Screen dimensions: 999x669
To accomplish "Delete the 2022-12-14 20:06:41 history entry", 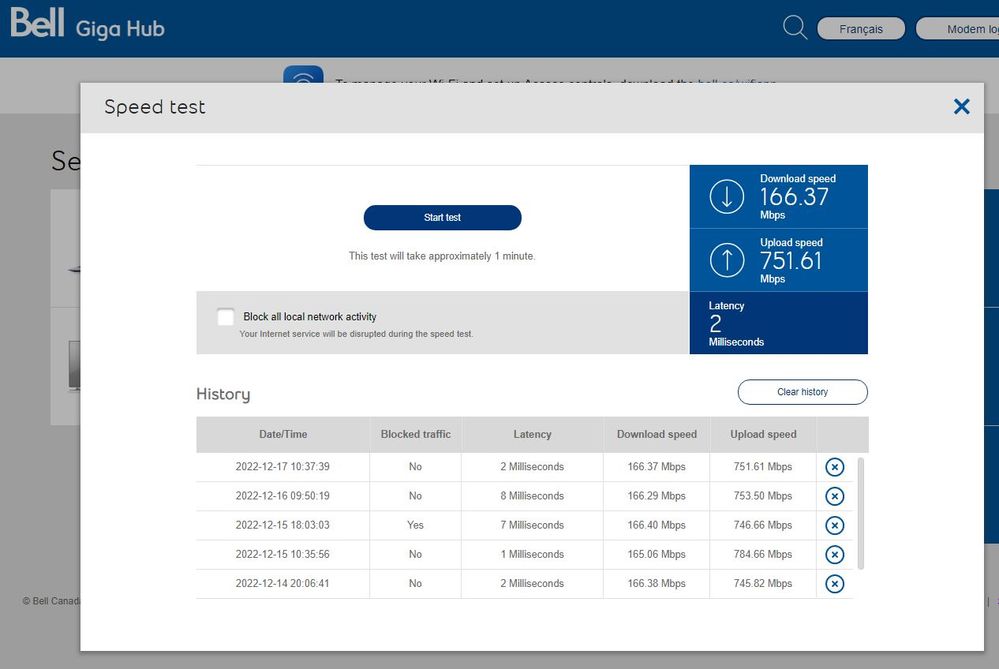I will [834, 583].
